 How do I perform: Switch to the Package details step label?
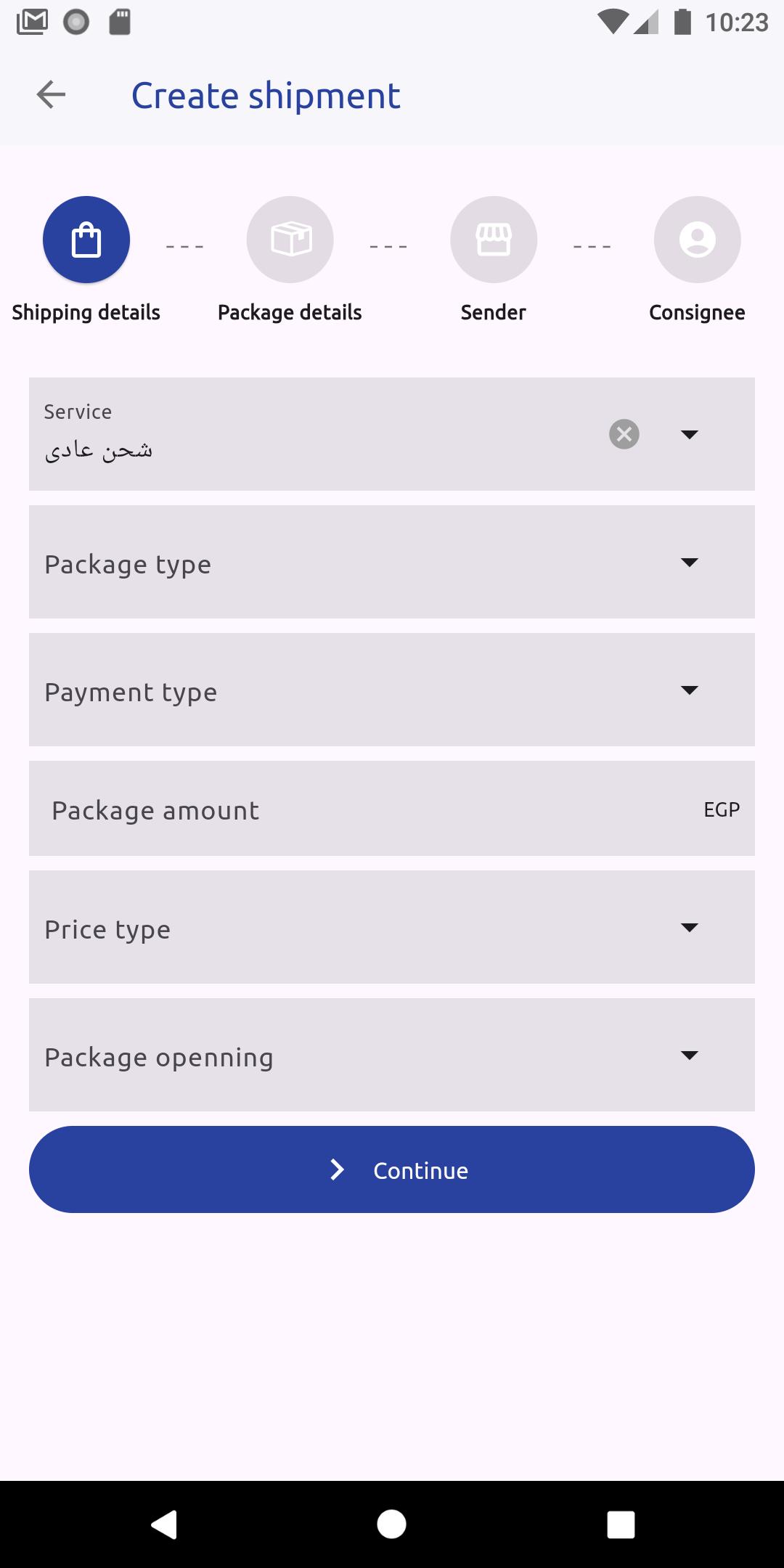290,313
